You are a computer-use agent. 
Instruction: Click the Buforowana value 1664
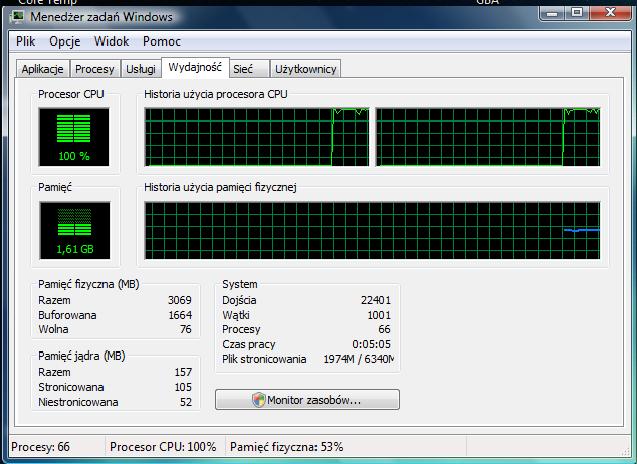pos(180,315)
